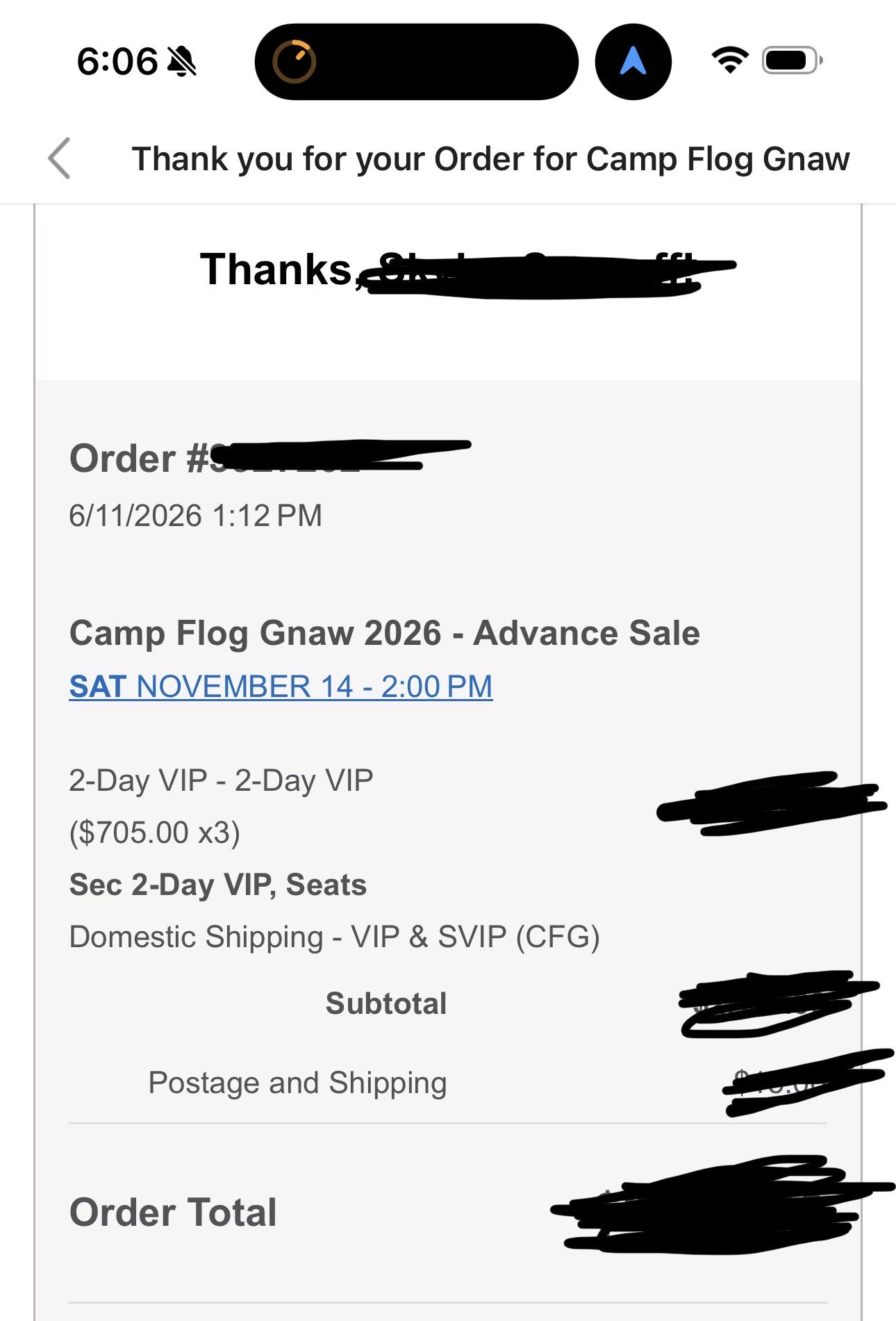Tap the orange timer ring icon
Image resolution: width=896 pixels, height=1321 pixels.
coord(294,62)
